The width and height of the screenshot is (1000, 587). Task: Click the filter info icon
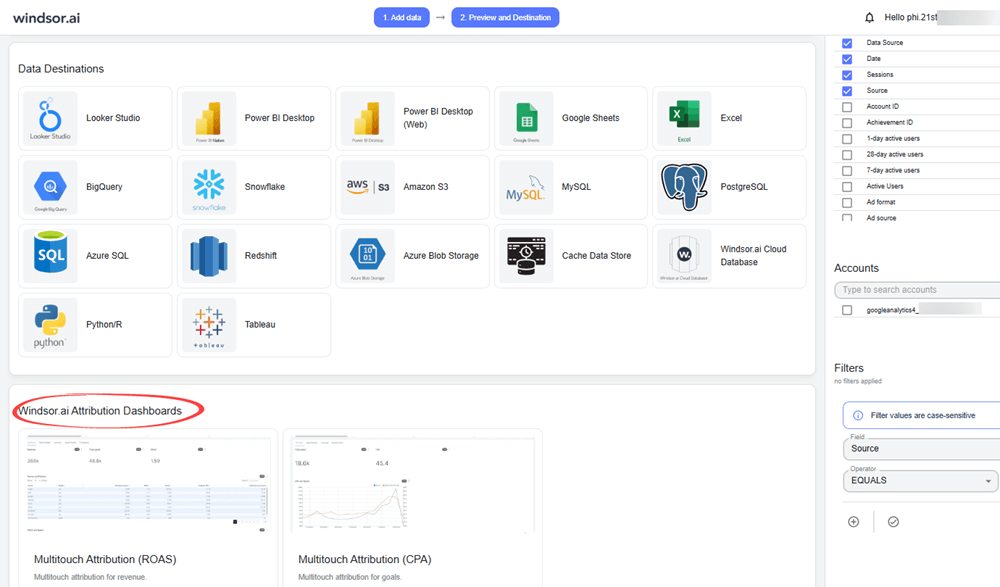point(858,415)
